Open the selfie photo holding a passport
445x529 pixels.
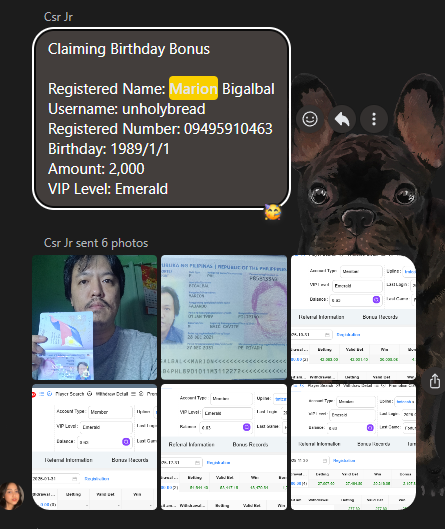point(94,317)
